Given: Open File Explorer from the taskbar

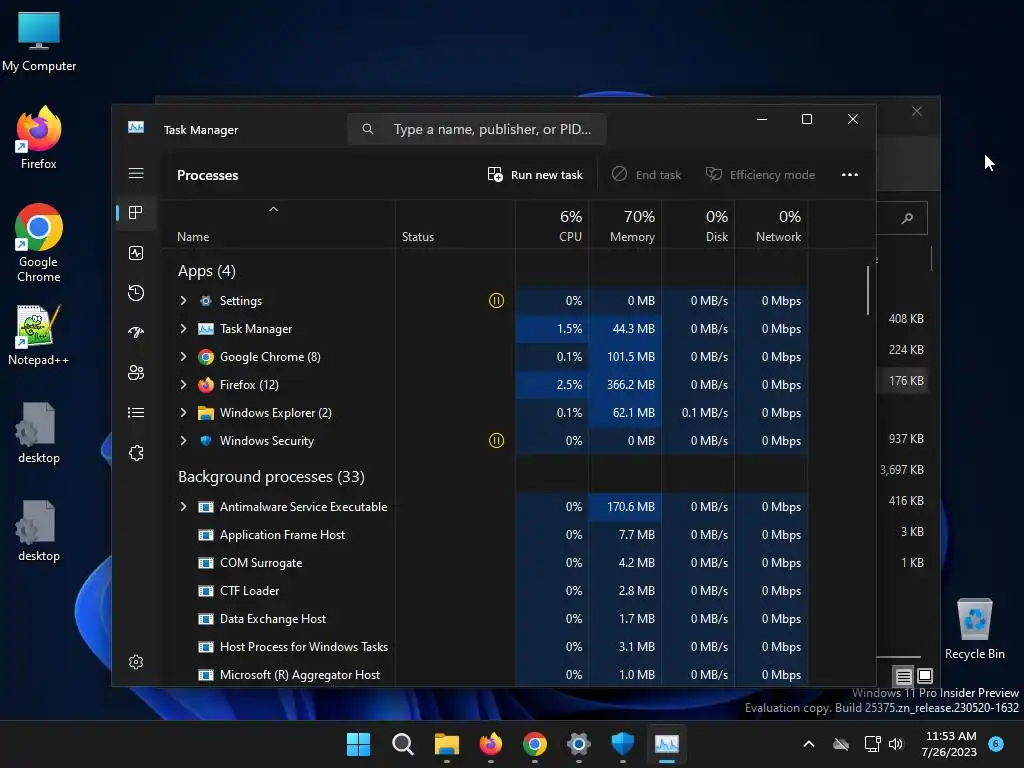Looking at the screenshot, I should coord(447,744).
